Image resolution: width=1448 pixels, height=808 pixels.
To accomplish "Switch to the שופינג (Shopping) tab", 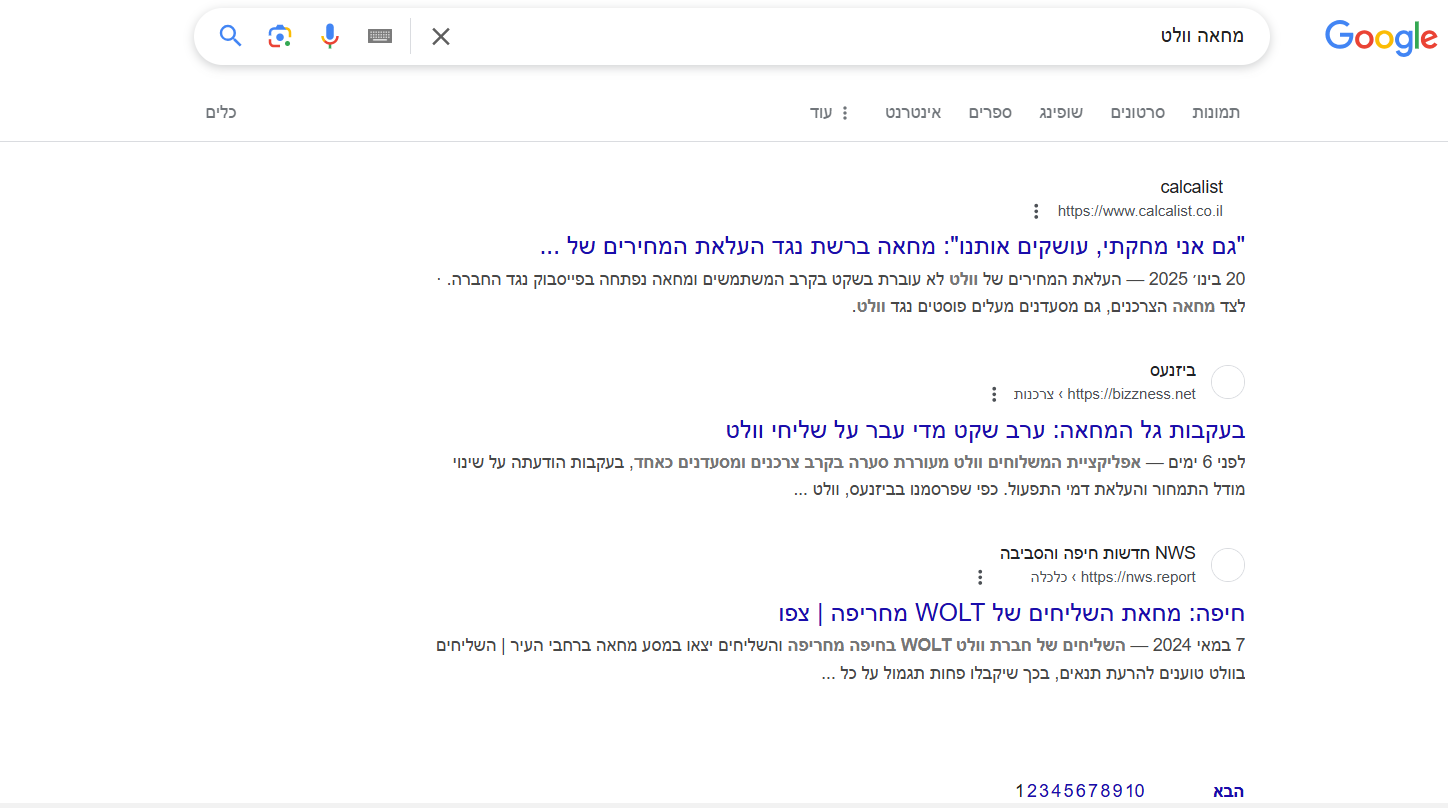I will (x=1062, y=112).
